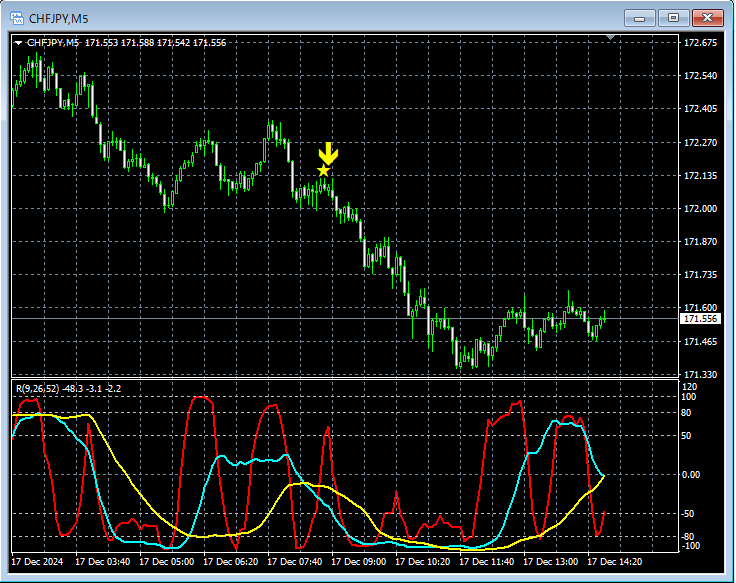Click the 172.675 price scale value
The image size is (736, 583).
click(700, 43)
